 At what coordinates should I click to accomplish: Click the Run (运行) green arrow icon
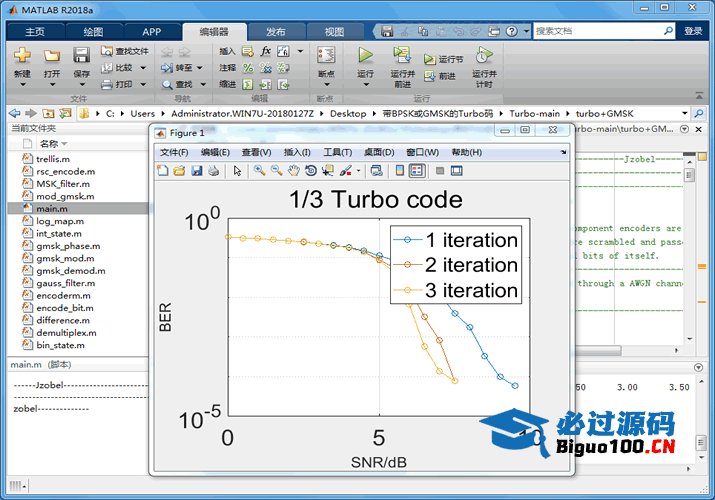365,56
